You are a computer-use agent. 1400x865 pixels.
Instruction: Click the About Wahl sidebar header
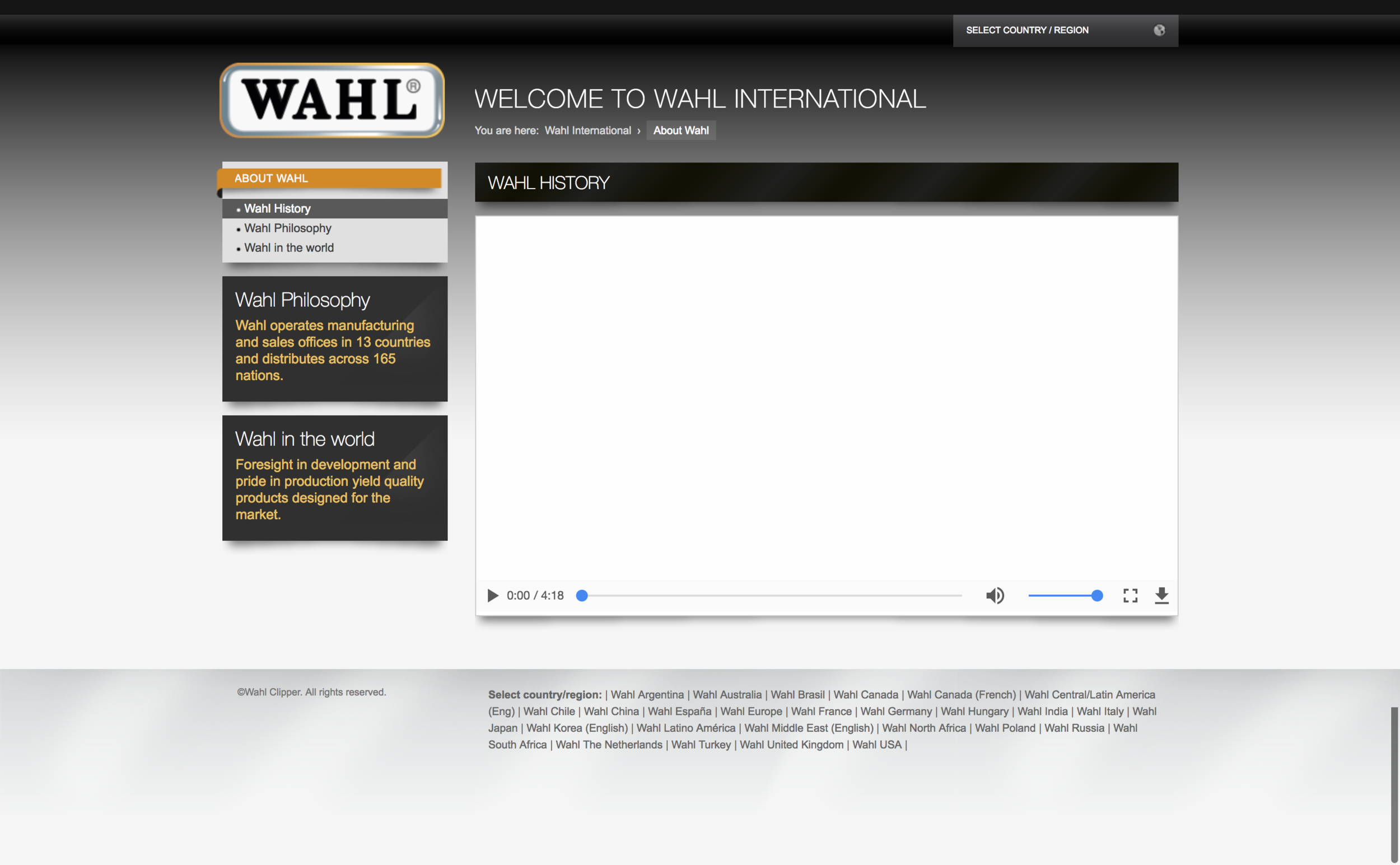click(x=329, y=179)
